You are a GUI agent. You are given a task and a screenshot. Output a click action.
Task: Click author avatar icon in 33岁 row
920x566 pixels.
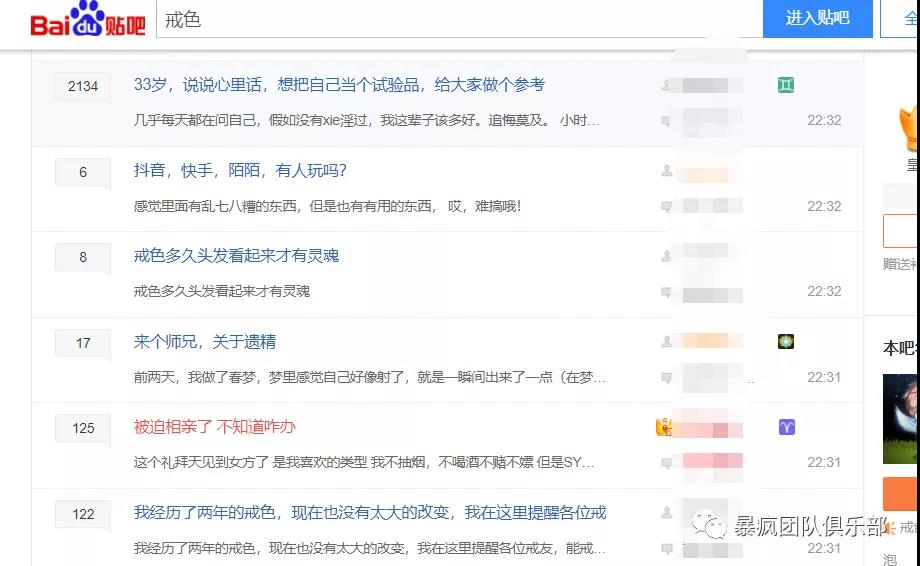pos(667,85)
